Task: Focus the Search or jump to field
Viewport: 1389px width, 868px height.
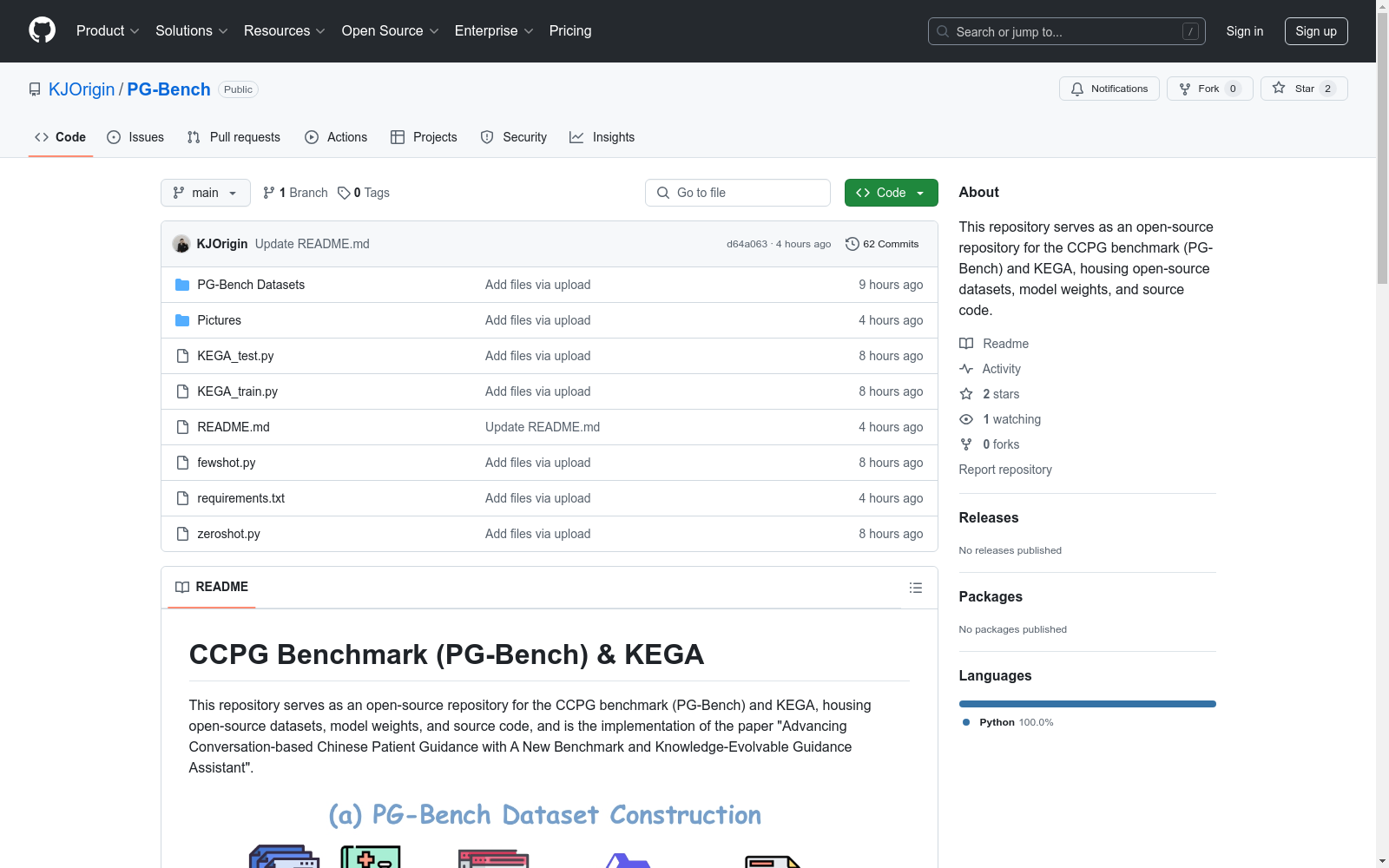Action: point(1067,31)
